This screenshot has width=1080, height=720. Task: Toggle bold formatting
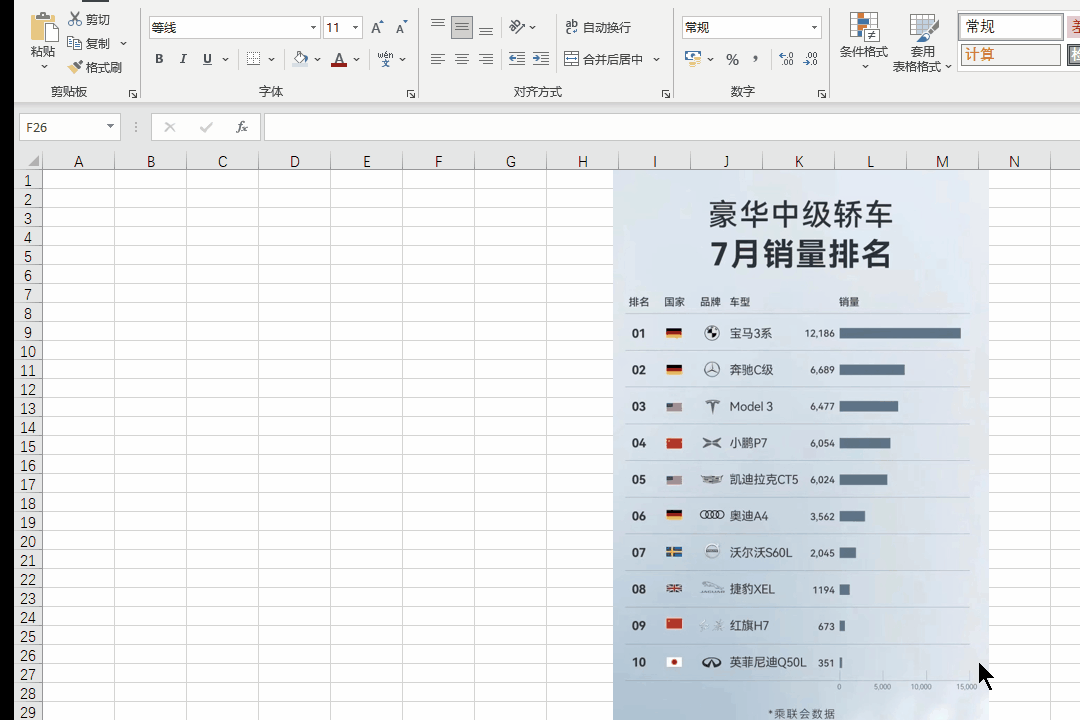pos(159,59)
